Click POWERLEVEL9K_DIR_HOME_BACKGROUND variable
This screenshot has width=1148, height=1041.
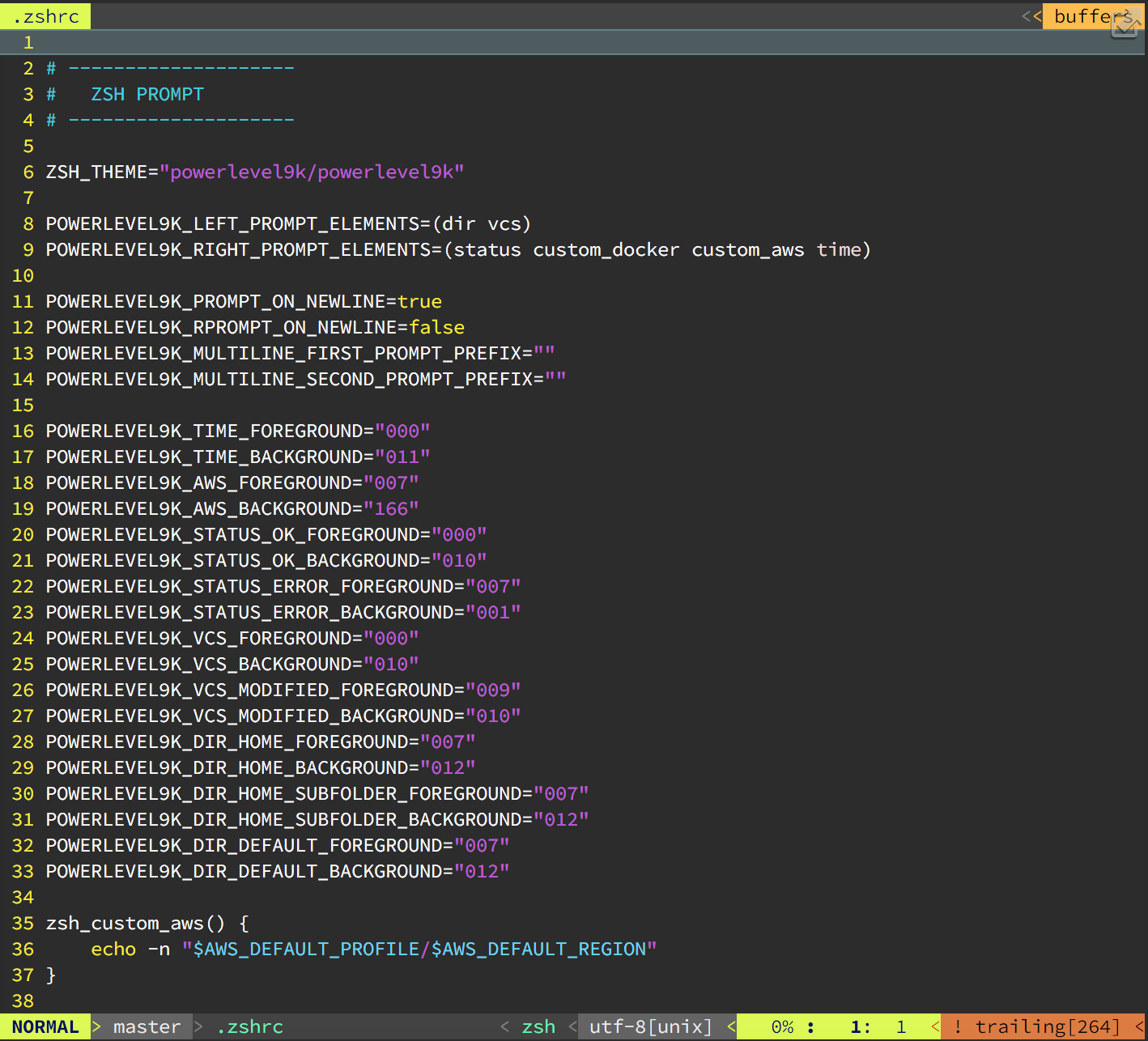[227, 767]
